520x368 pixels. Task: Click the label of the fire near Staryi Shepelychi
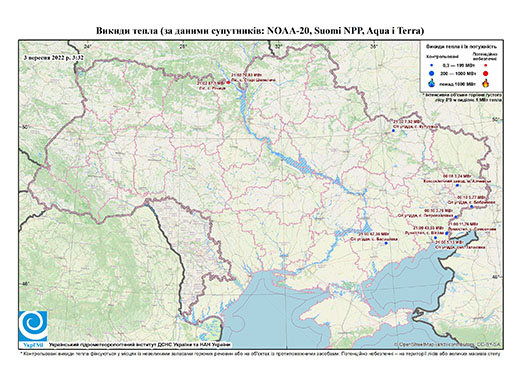coord(253,78)
